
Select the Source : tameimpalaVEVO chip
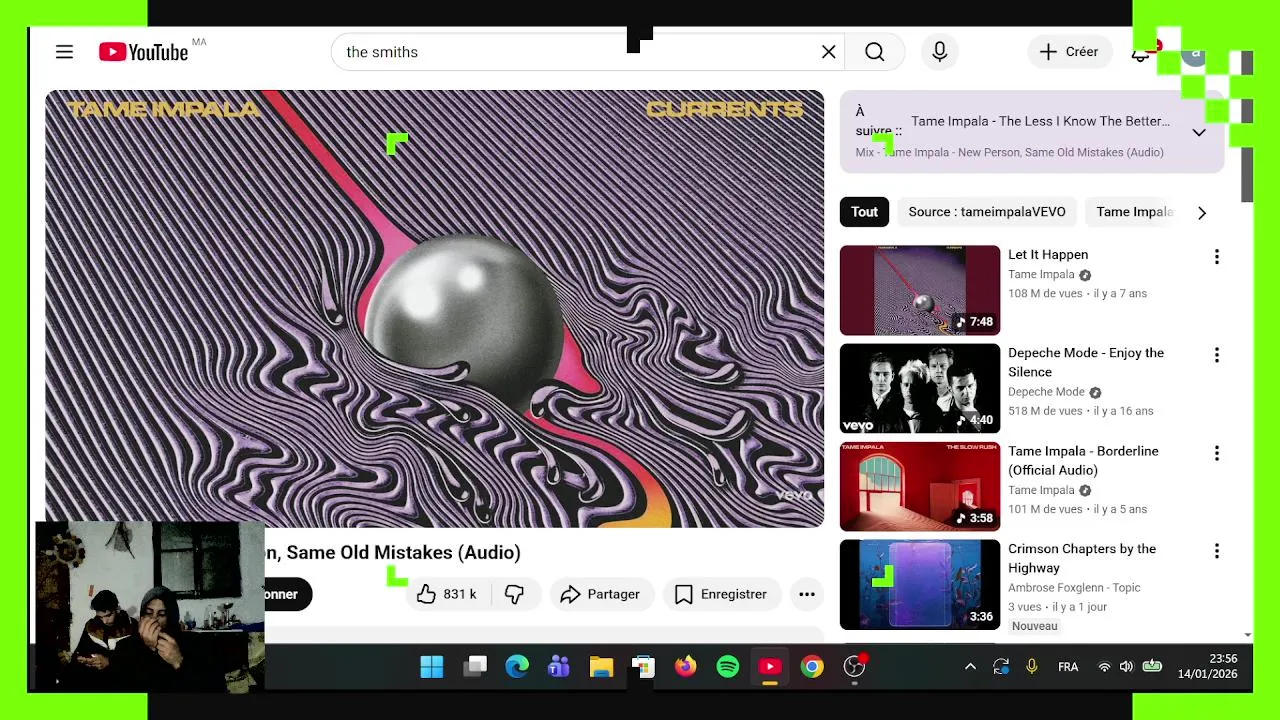coord(987,212)
